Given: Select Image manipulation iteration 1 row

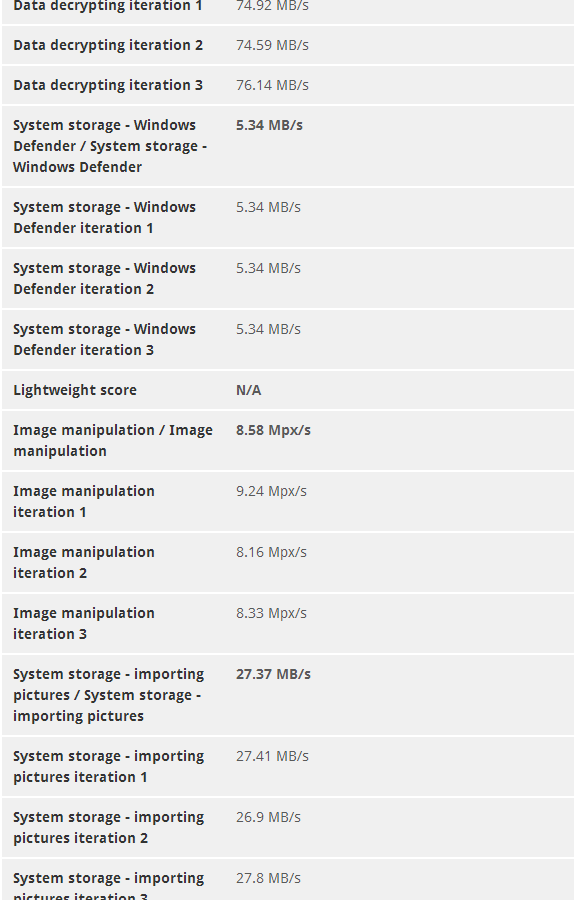Looking at the screenshot, I should tap(288, 502).
